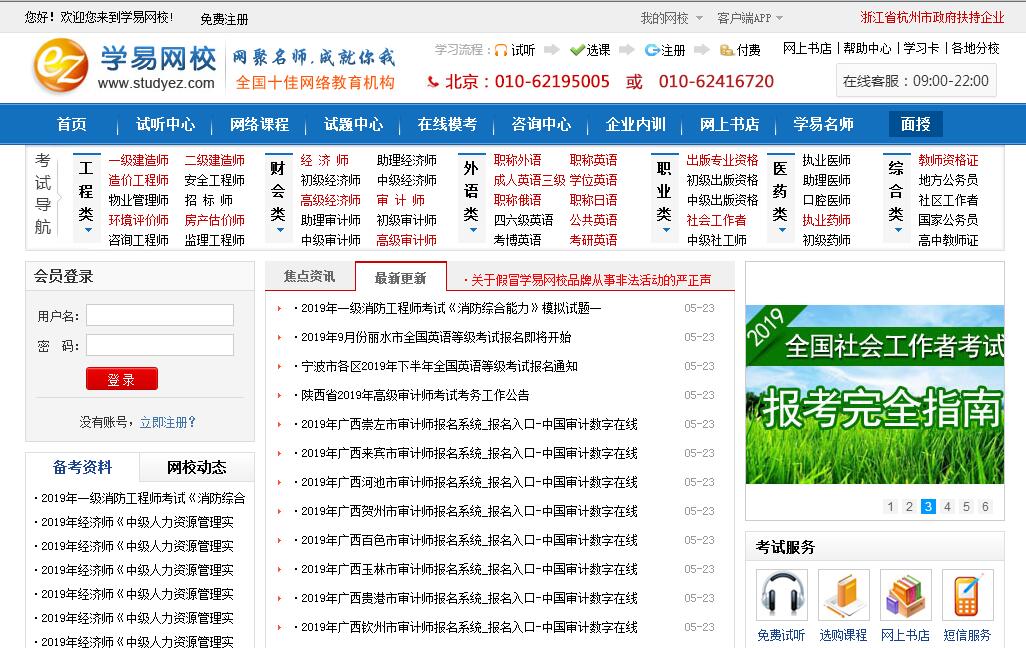1026x648 pixels.
Task: Click the 试听 headphone step icon
Action: [x=501, y=50]
